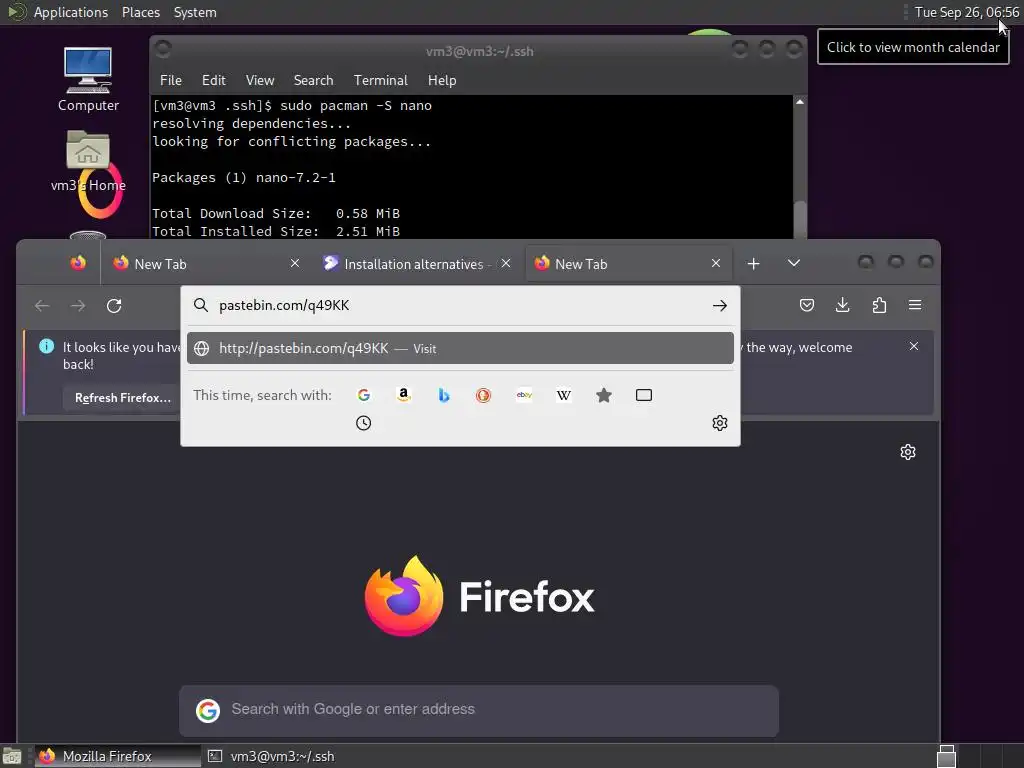This screenshot has width=1024, height=768.
Task: Click 'Total Download Size' terminal line
Action: click(276, 214)
